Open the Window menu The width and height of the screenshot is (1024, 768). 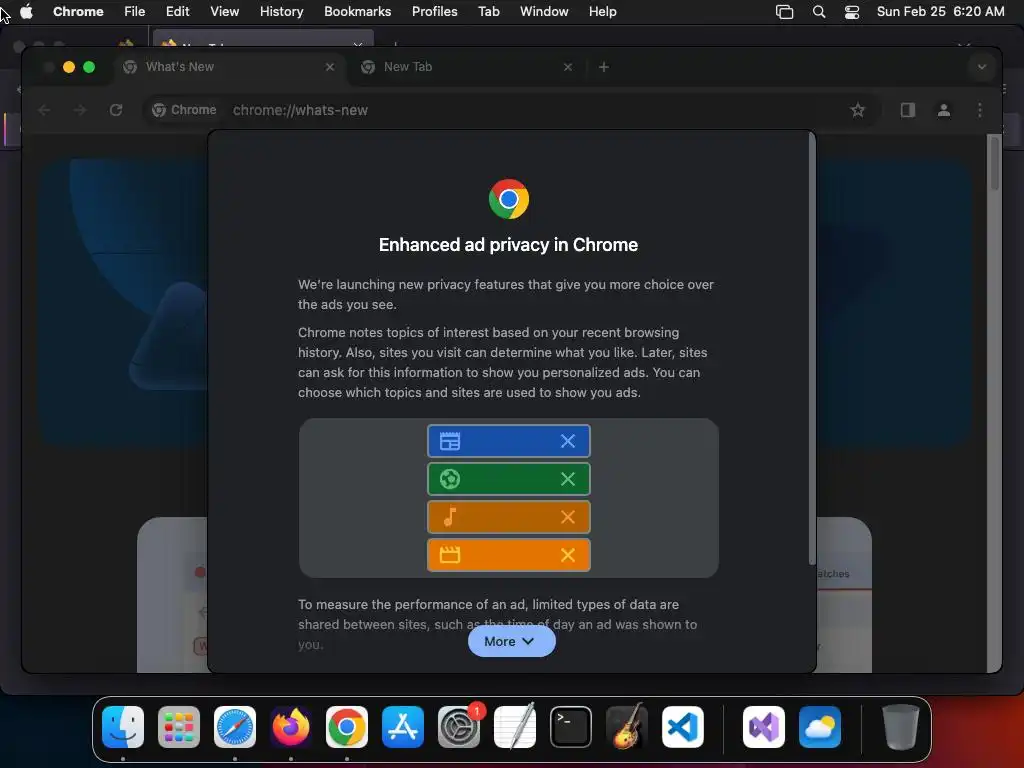coord(544,11)
